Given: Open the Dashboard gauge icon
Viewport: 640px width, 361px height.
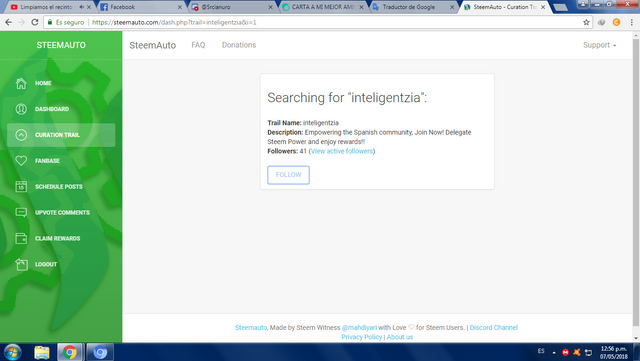Looking at the screenshot, I should [21, 109].
